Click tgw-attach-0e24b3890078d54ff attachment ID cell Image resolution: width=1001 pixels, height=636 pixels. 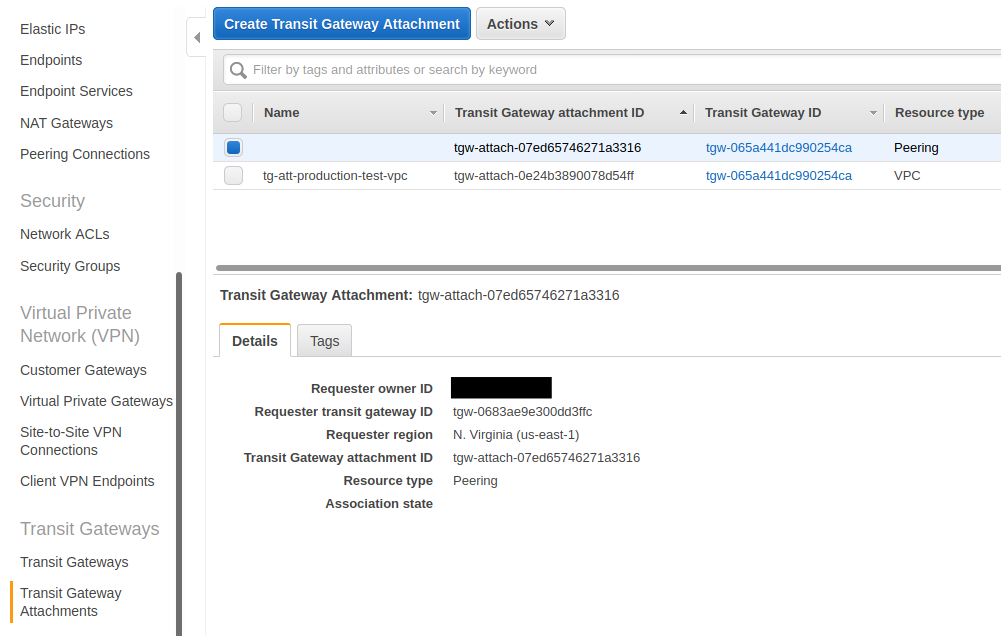pos(544,176)
